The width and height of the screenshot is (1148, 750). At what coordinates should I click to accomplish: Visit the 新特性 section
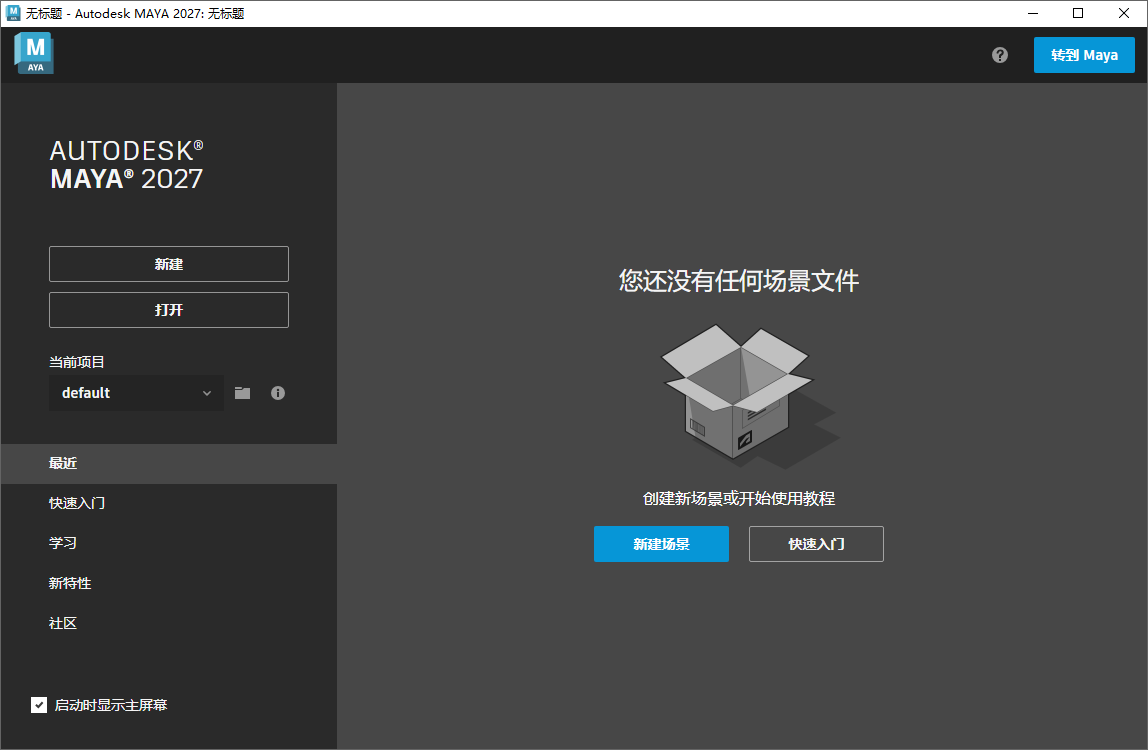72,583
